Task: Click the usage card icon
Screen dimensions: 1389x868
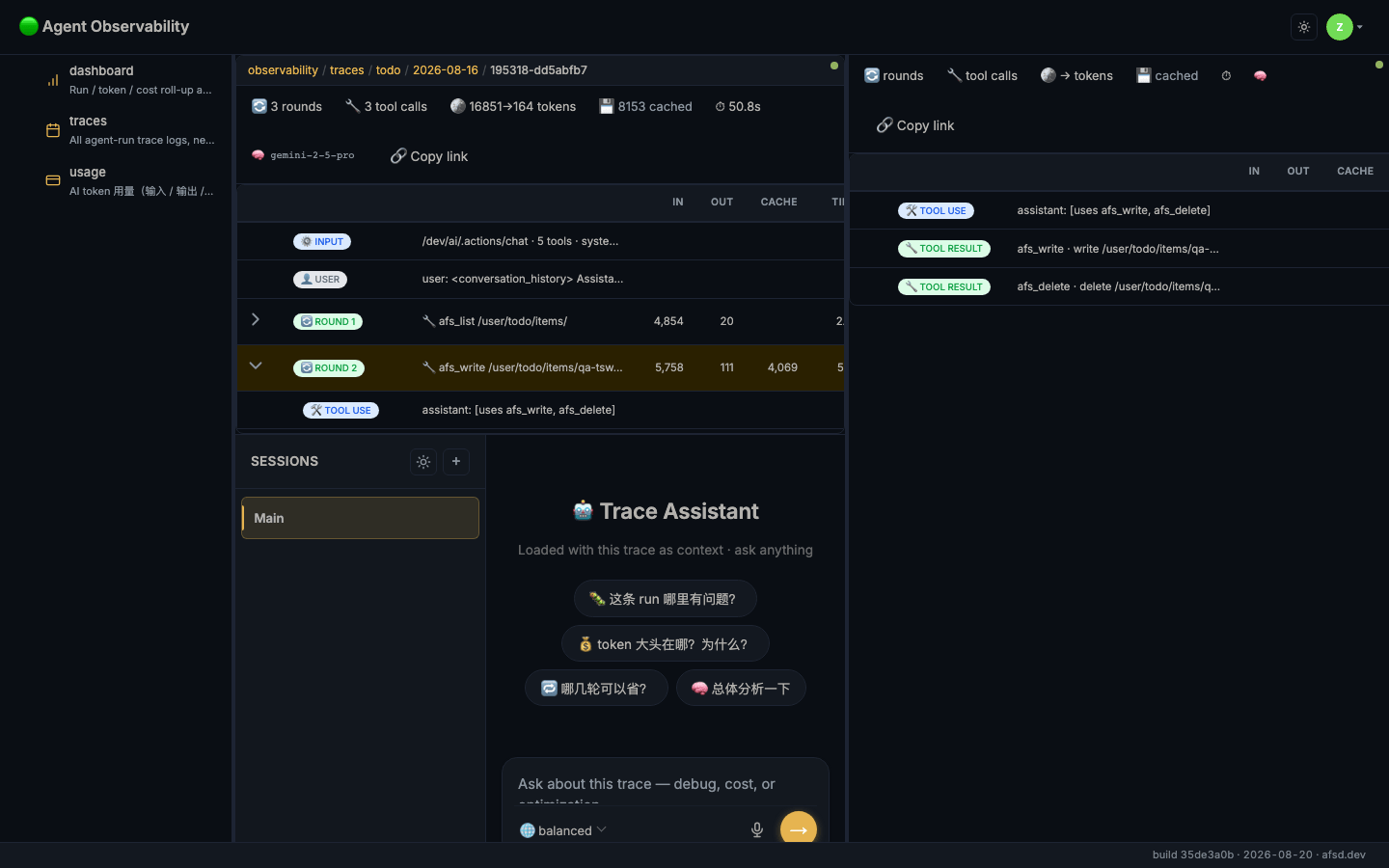Action: click(x=53, y=180)
